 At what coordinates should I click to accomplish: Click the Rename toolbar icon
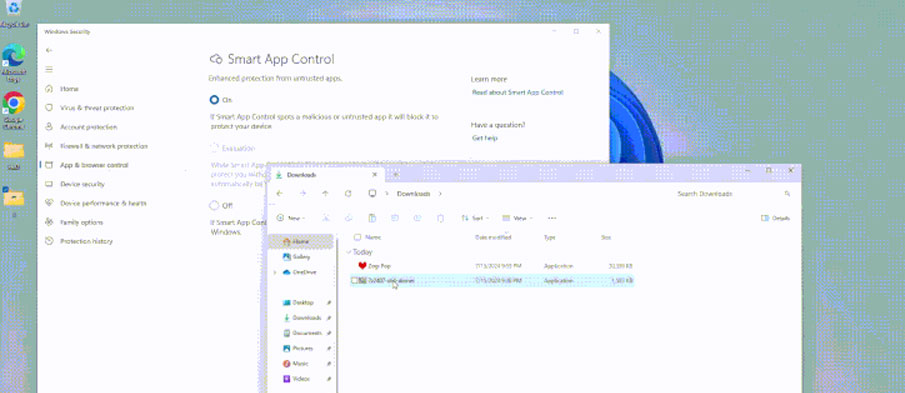click(x=395, y=218)
